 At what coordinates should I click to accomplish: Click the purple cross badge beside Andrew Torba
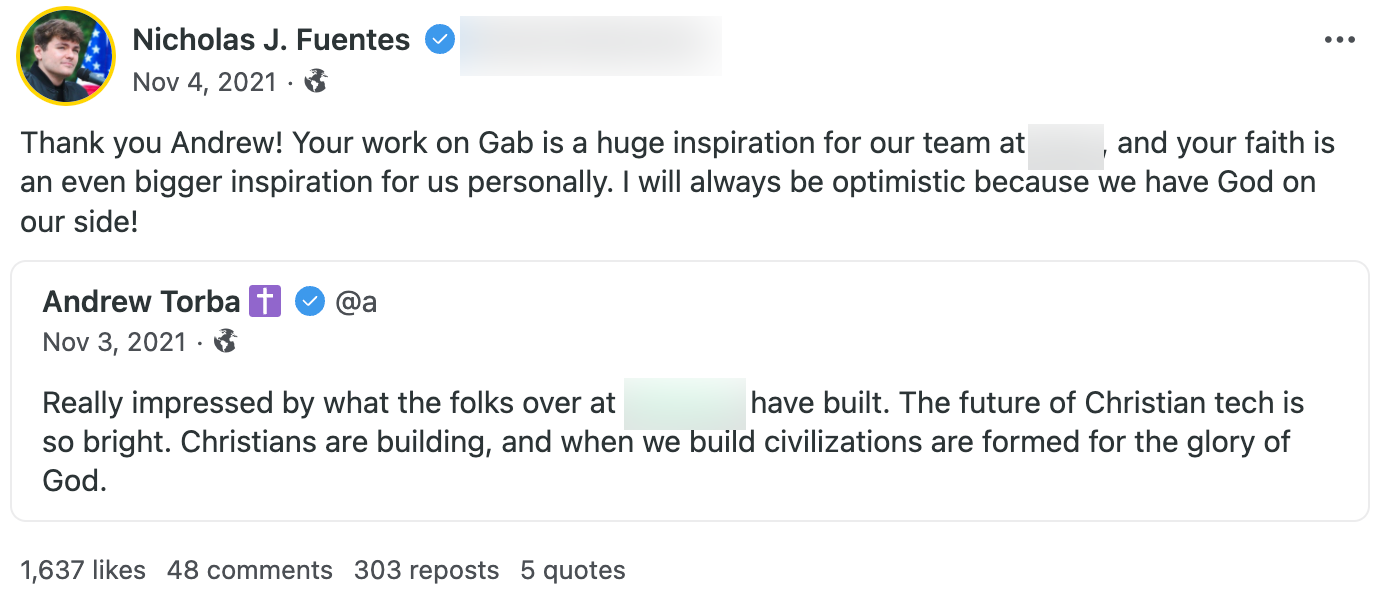(264, 301)
